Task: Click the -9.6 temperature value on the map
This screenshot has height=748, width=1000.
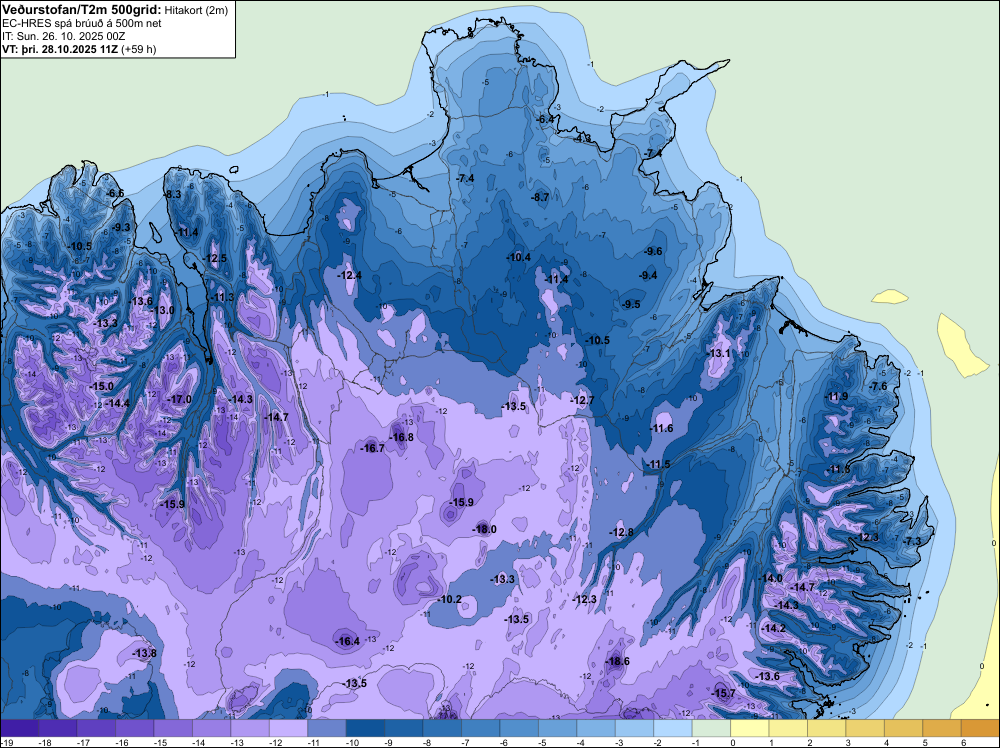Action: pyautogui.click(x=653, y=251)
